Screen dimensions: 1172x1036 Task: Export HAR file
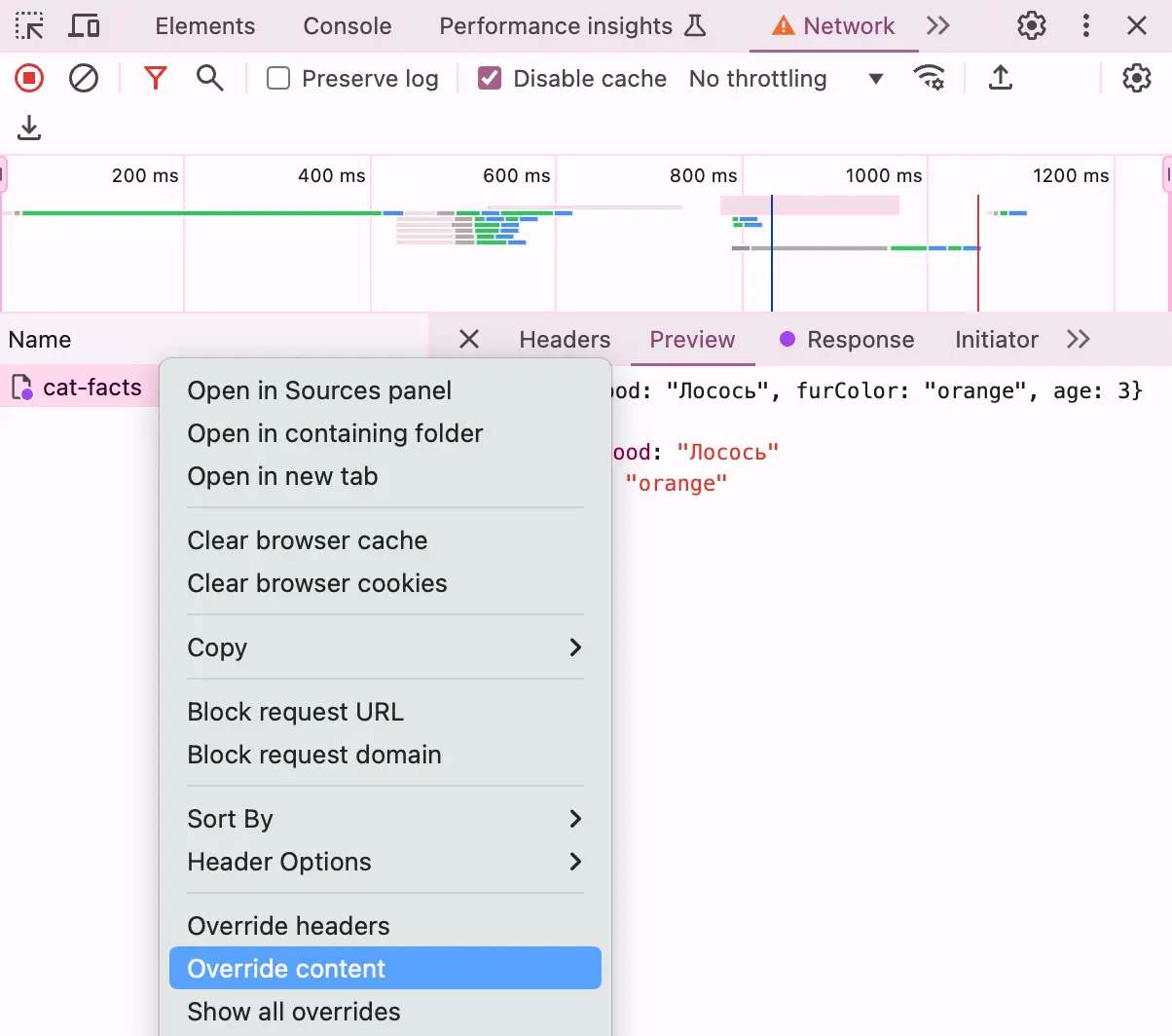point(1001,78)
